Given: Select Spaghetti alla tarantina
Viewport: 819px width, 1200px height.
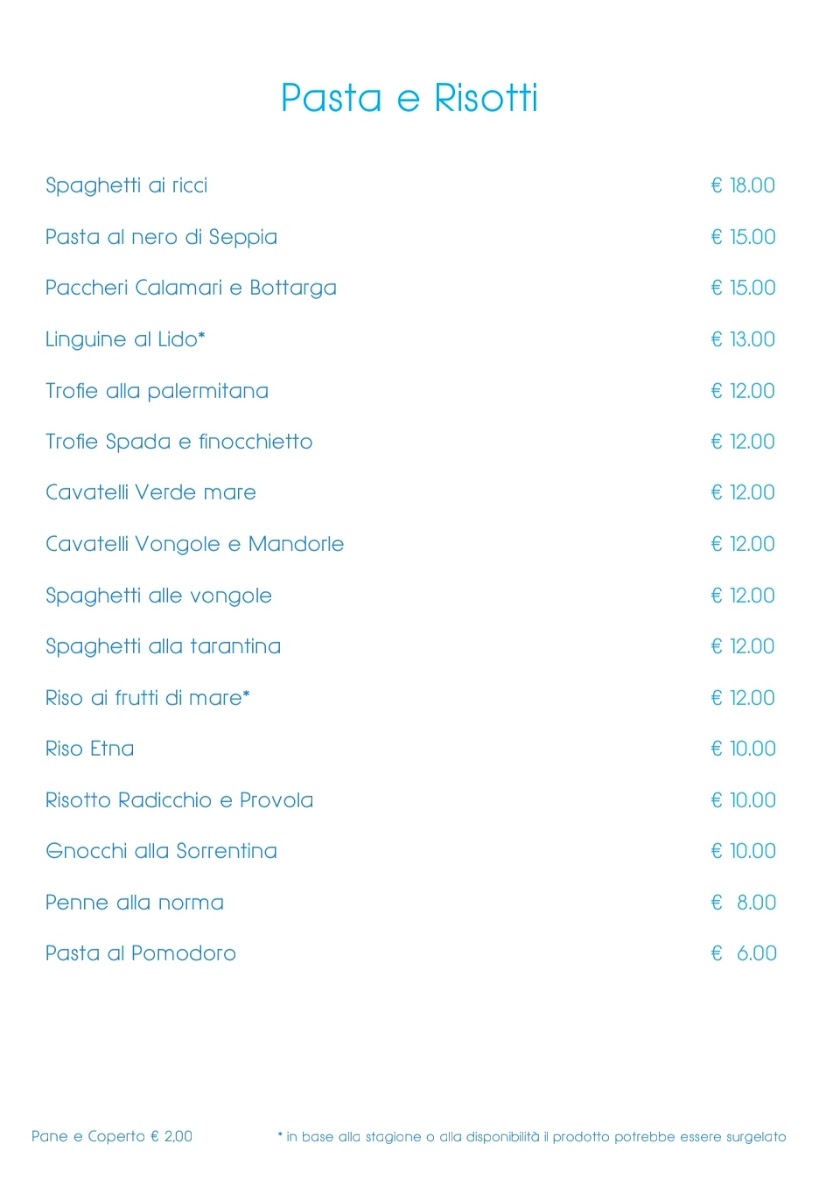Looking at the screenshot, I should click(x=162, y=647).
